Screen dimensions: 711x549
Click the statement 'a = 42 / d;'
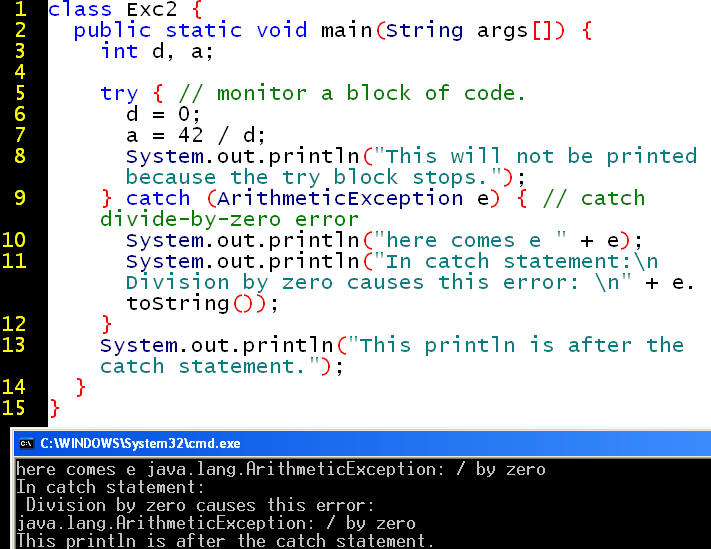pos(196,135)
